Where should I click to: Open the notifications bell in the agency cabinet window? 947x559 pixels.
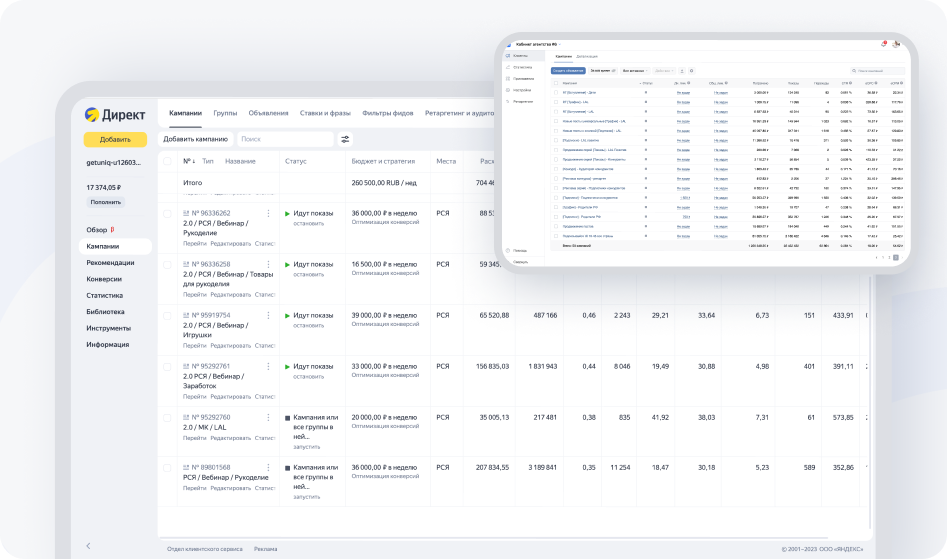(x=884, y=44)
